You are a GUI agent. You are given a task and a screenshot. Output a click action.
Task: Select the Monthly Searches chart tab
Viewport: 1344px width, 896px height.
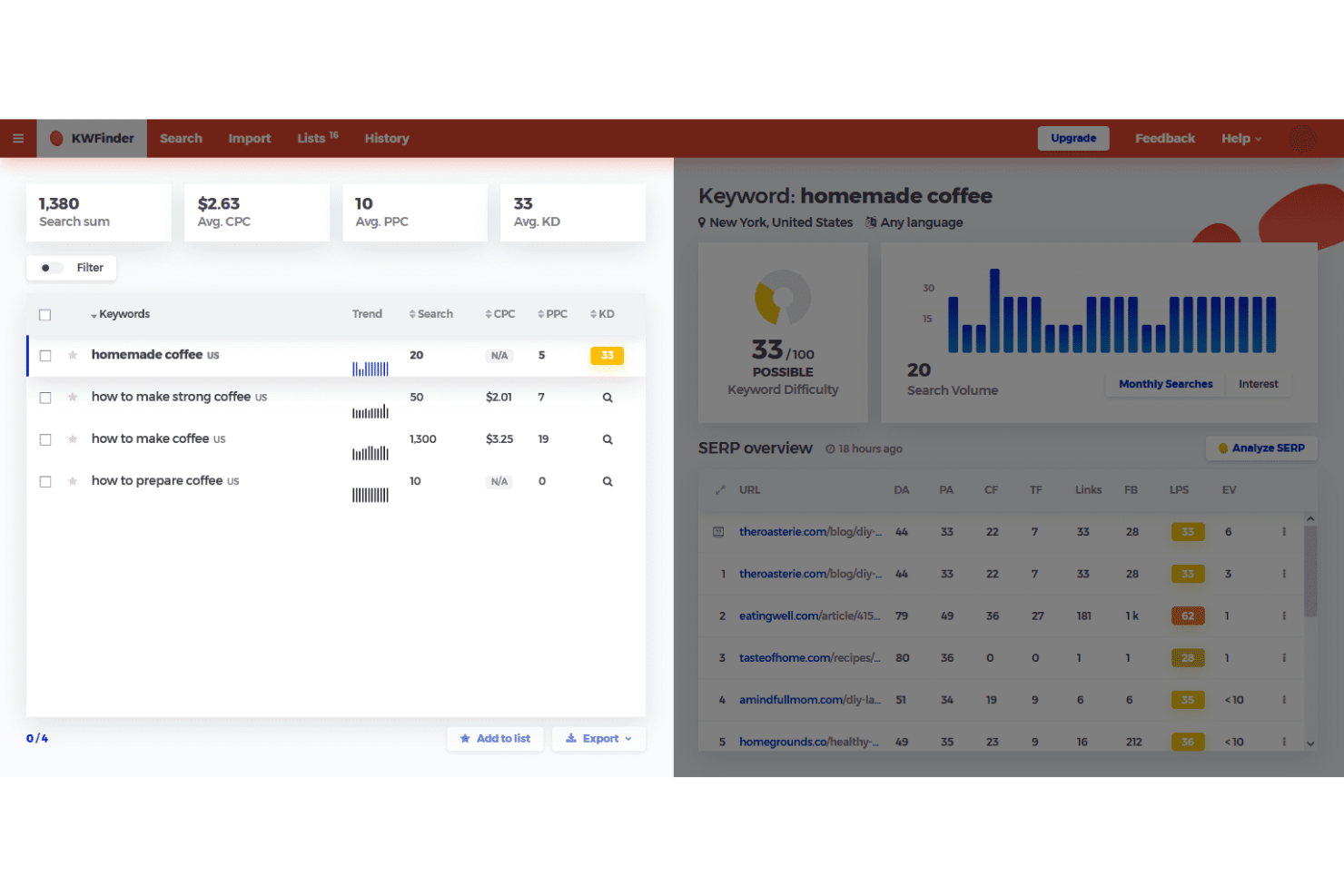pos(1166,384)
